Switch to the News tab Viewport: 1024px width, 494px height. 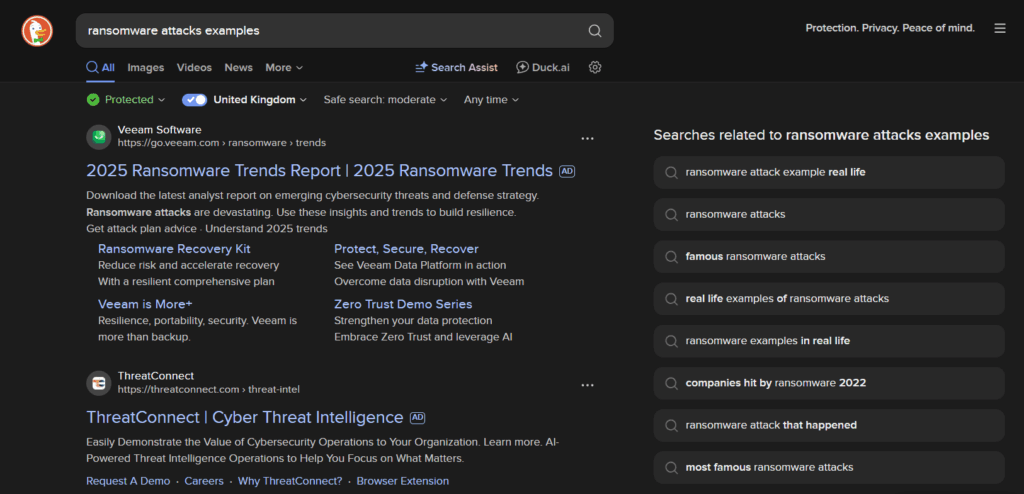point(238,68)
